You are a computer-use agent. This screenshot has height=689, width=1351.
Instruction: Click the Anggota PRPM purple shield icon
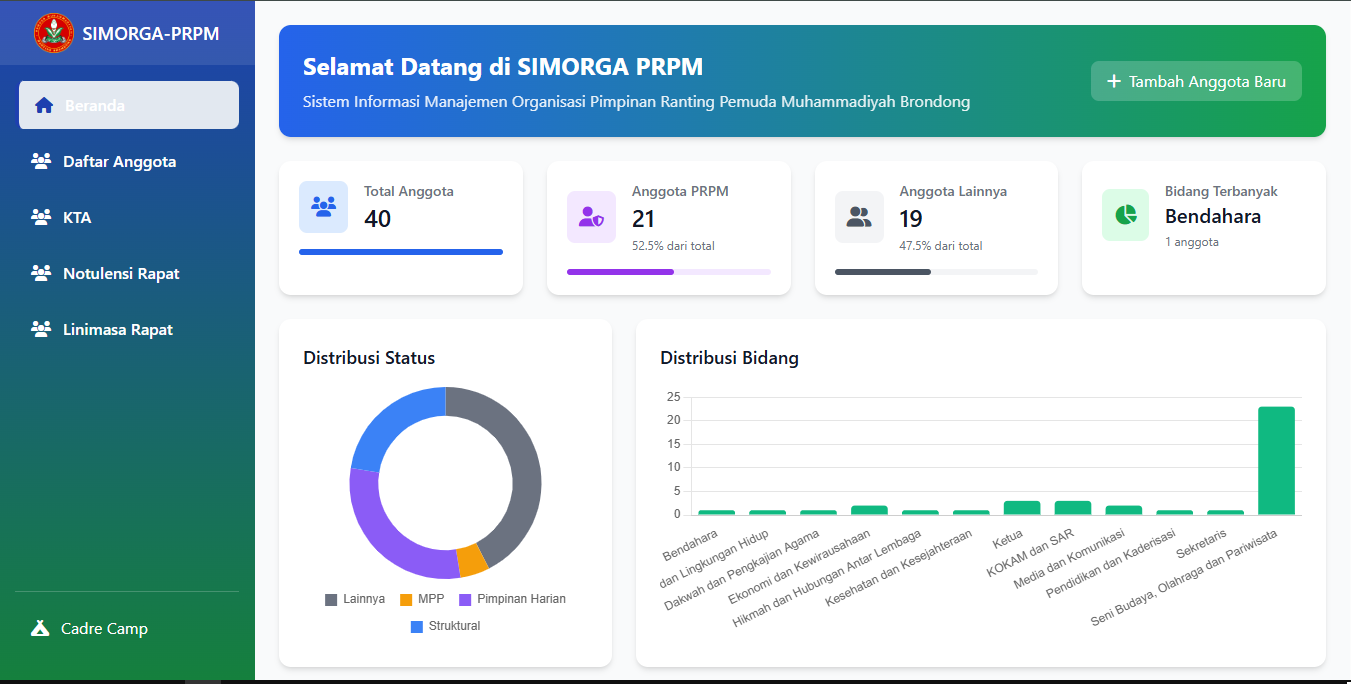(591, 217)
